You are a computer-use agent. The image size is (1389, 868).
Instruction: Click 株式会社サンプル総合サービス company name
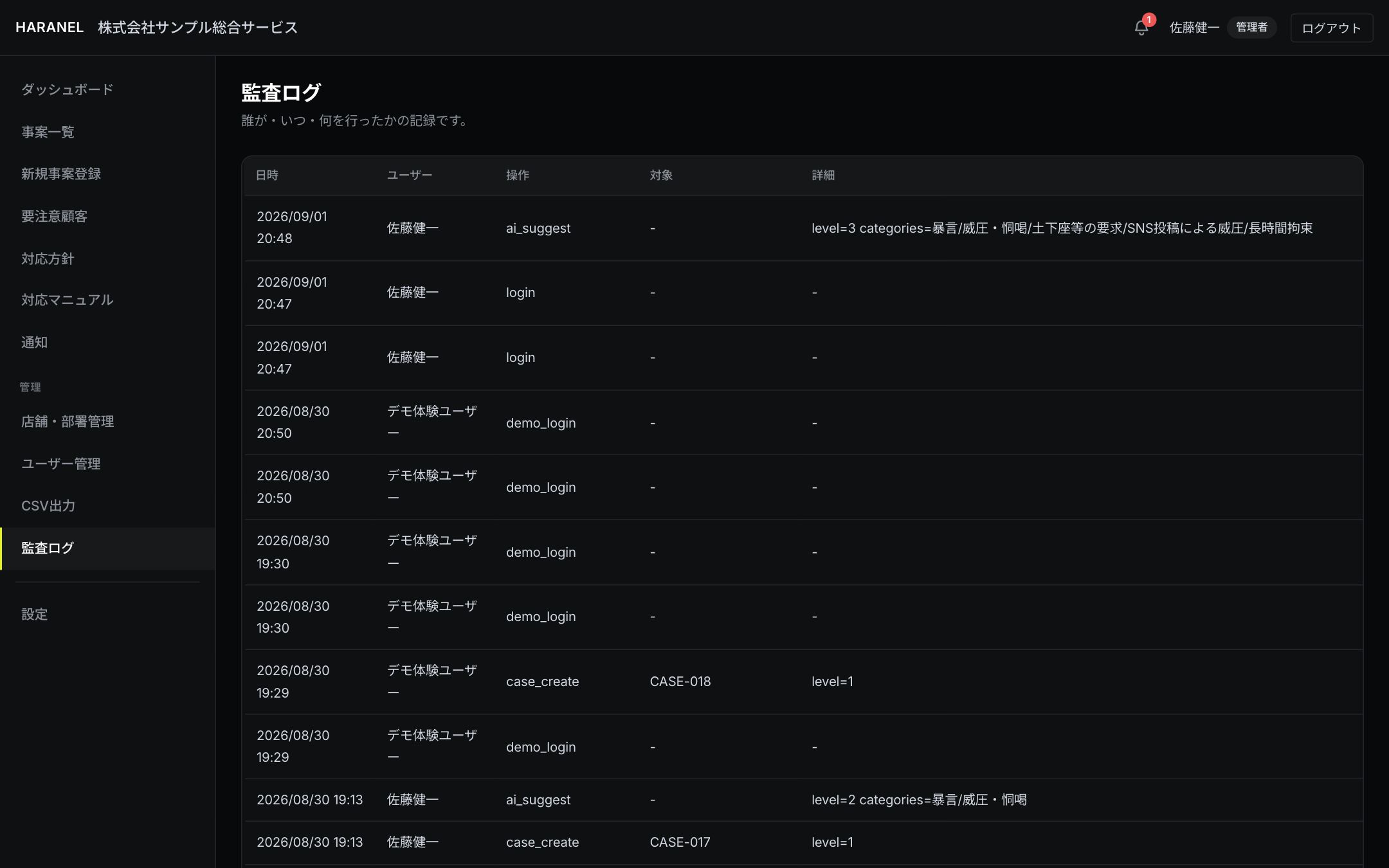click(198, 27)
